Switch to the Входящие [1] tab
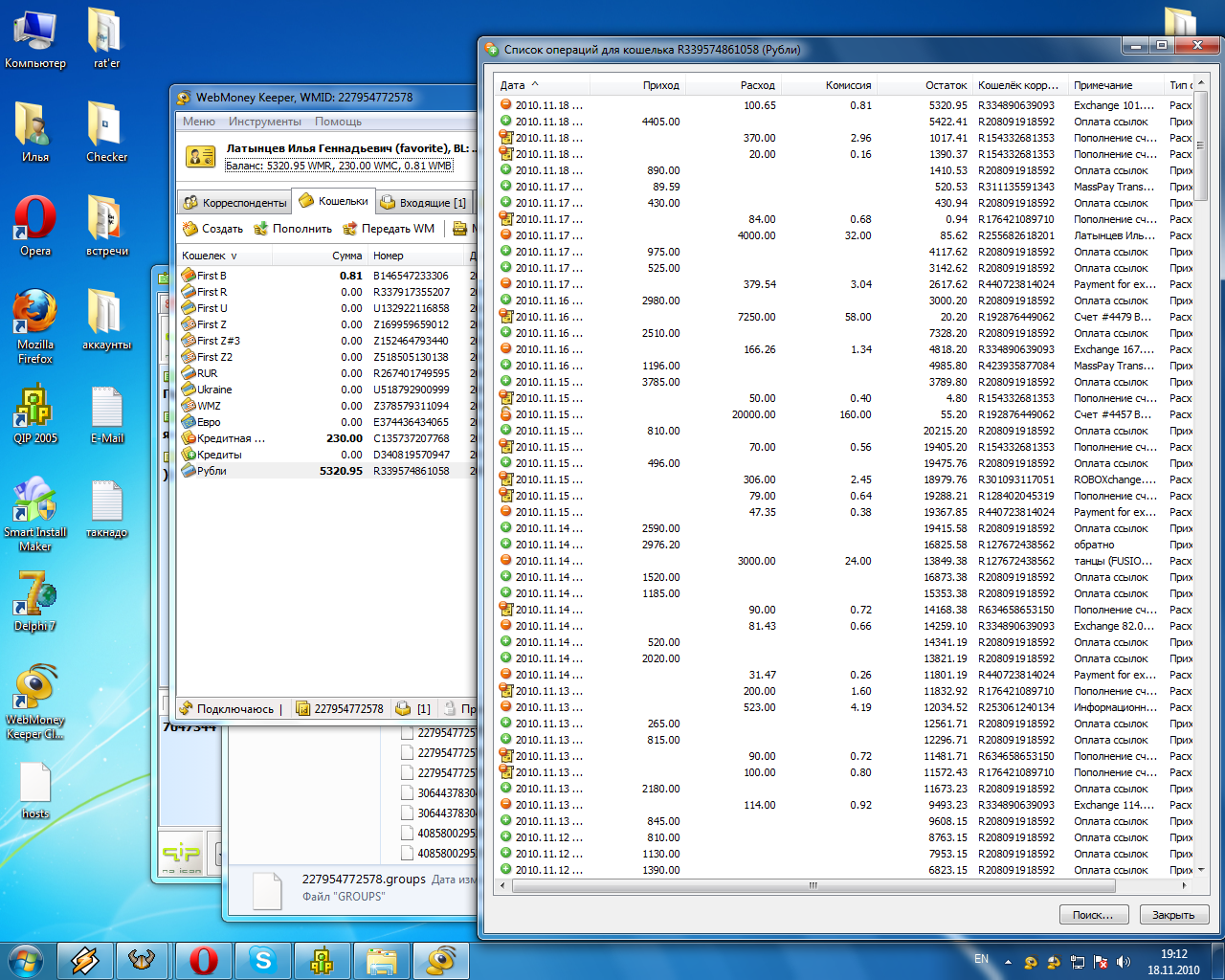 click(423, 203)
